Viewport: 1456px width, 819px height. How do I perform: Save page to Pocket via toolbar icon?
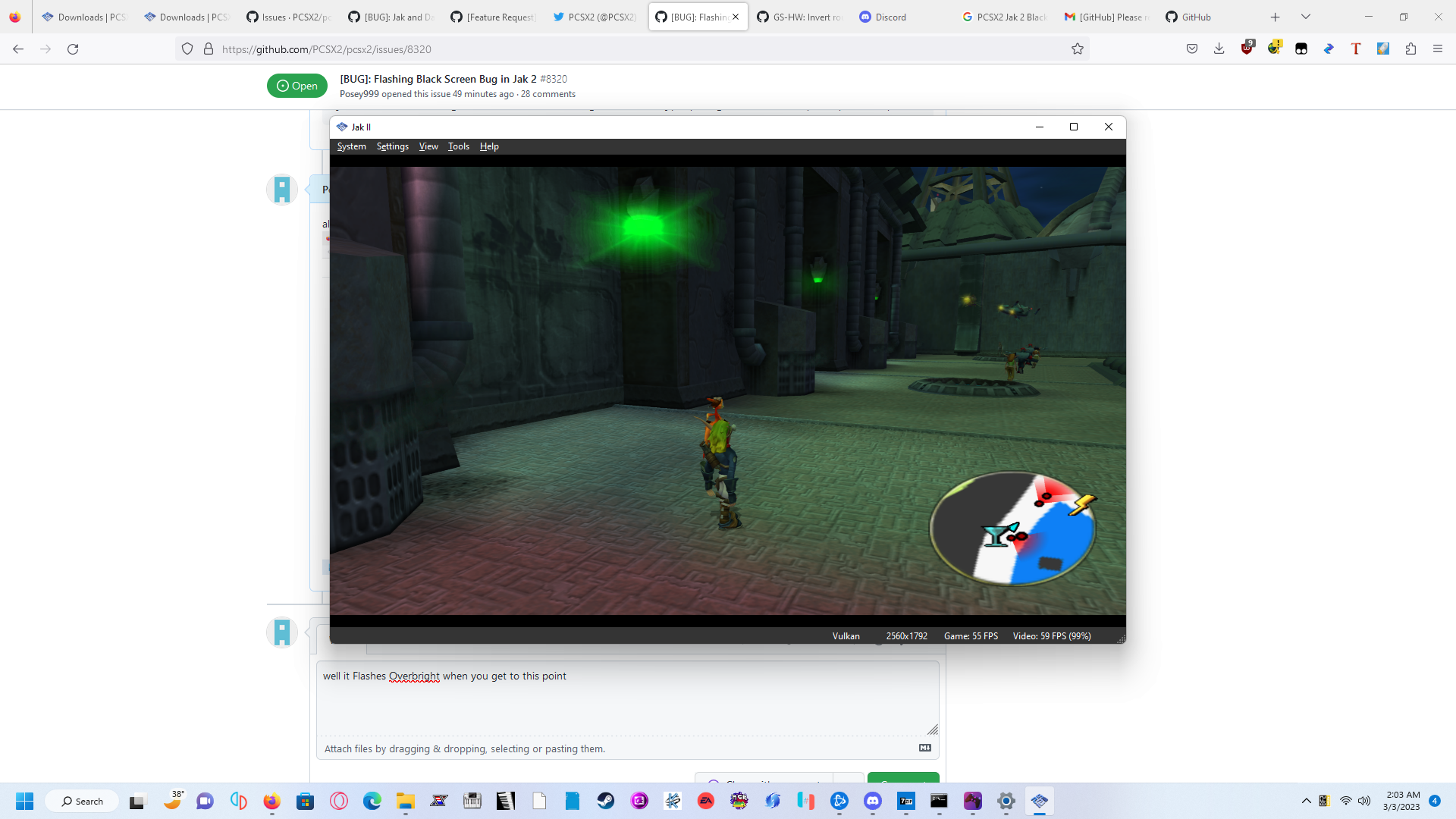(x=1192, y=49)
